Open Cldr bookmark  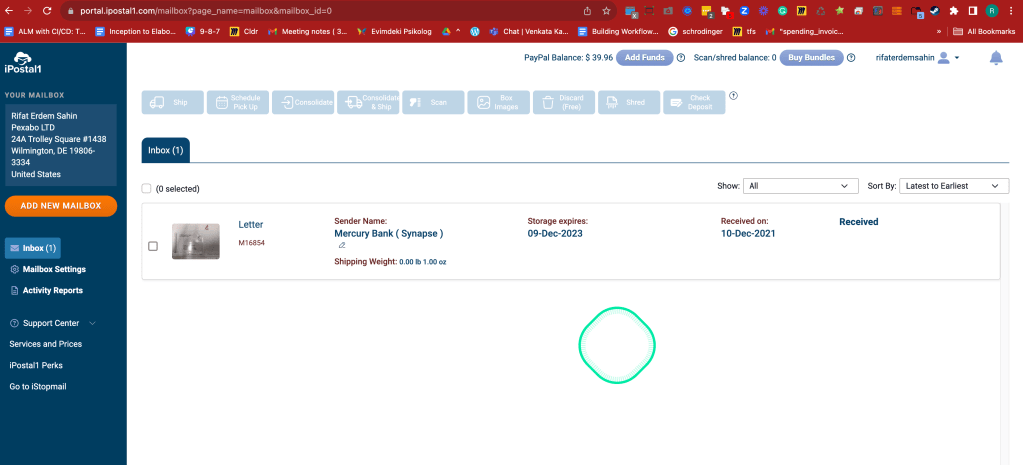click(245, 31)
